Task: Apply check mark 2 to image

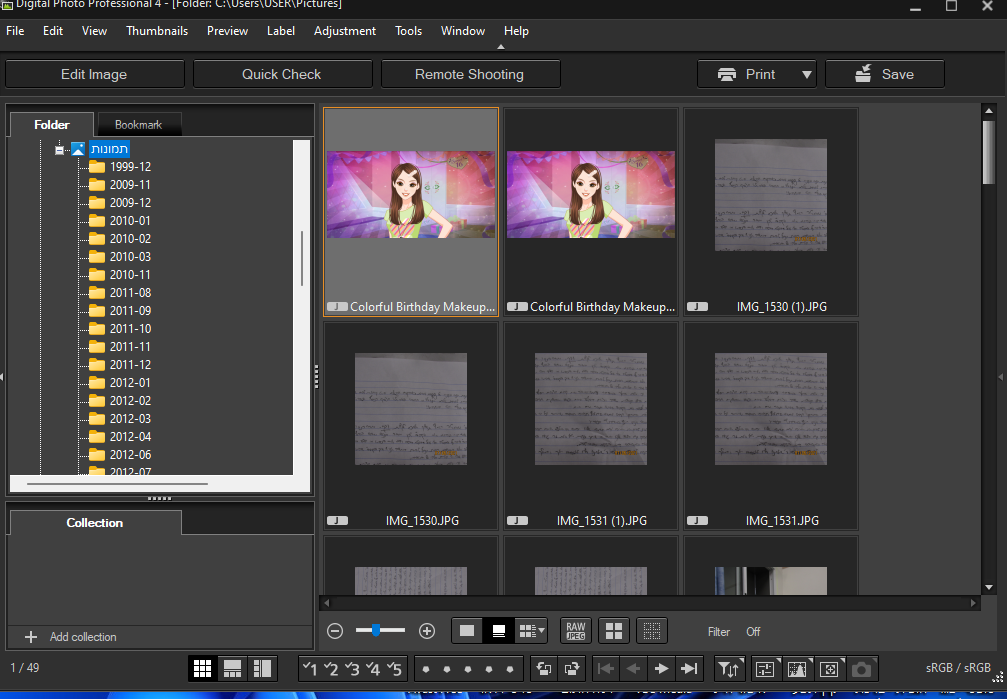Action: 331,669
